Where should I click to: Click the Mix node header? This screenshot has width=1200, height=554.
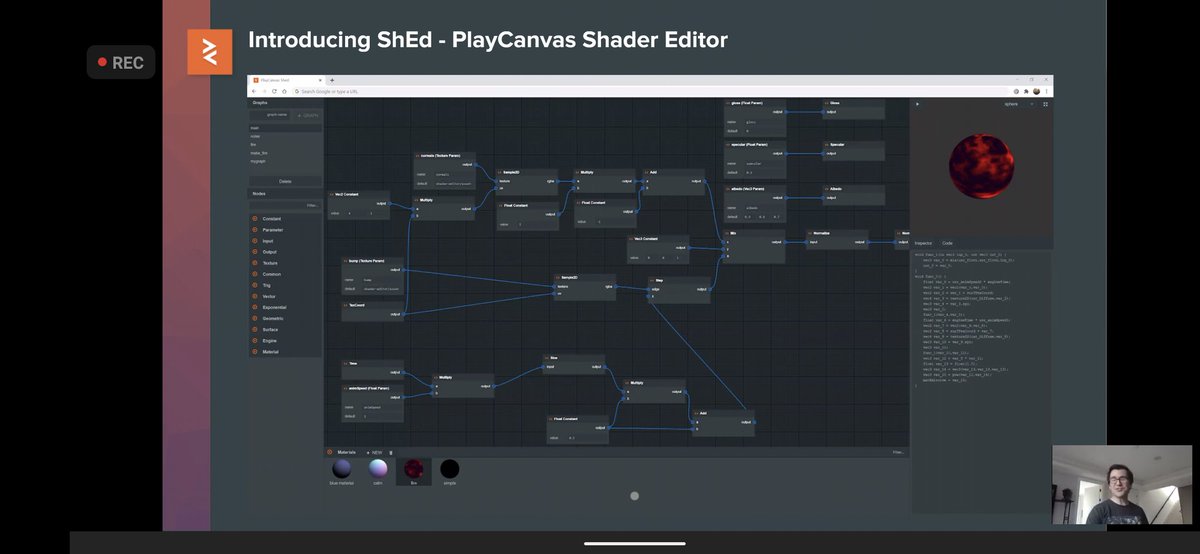click(755, 232)
